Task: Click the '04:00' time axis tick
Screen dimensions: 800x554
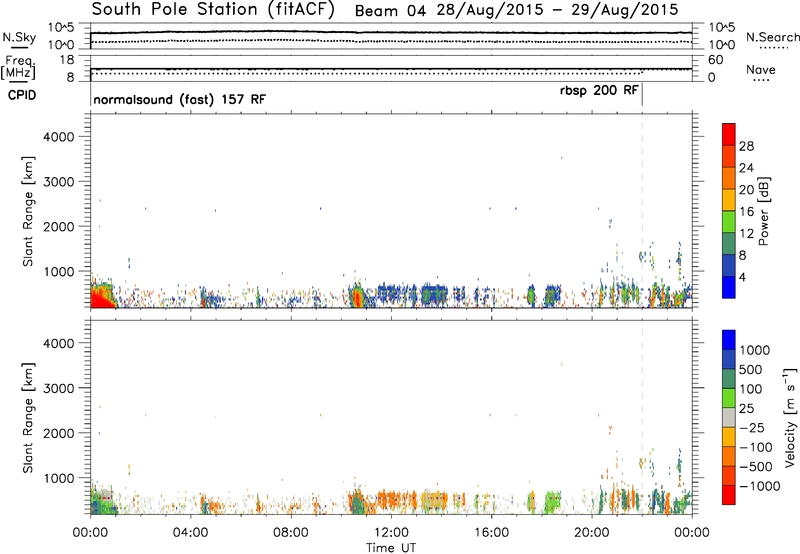Action: pos(190,533)
